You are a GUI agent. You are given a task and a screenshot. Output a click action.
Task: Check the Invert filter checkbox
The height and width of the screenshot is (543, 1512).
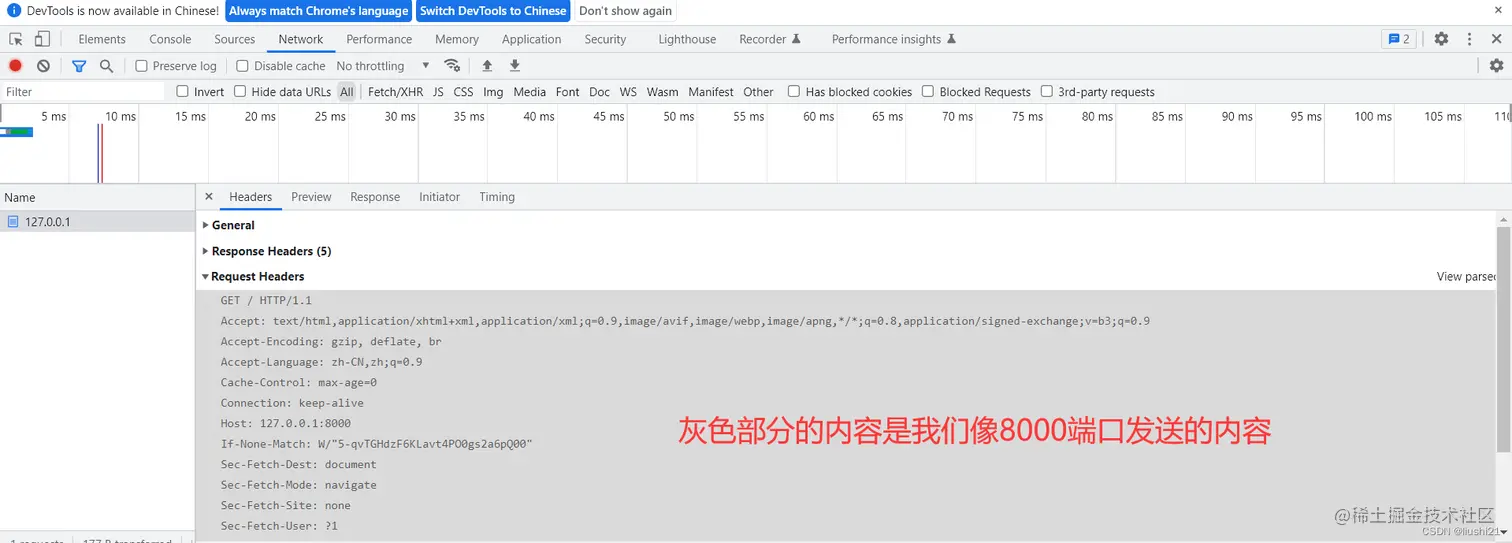pos(182,91)
